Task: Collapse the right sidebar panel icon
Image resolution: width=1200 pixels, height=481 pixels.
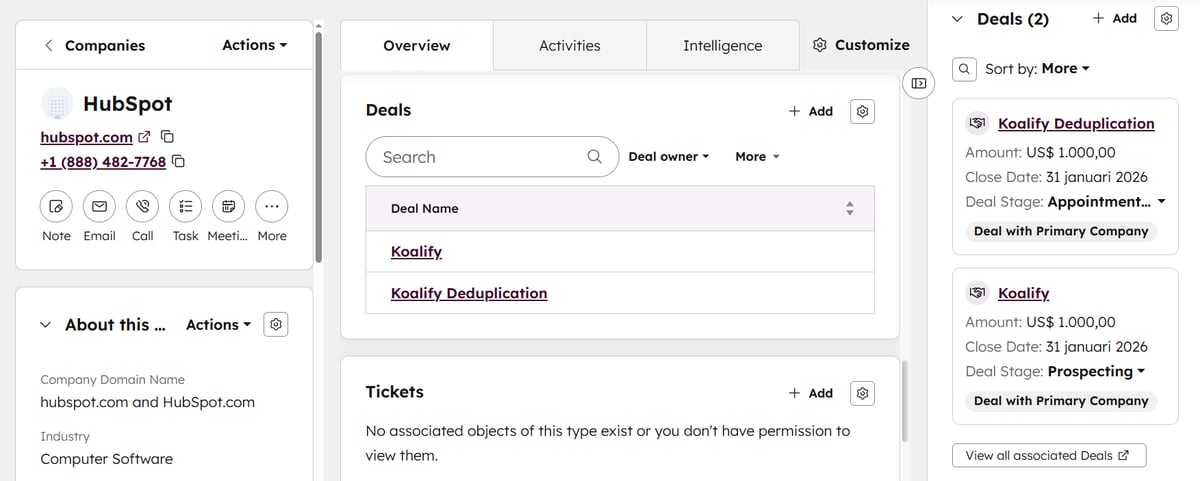Action: [x=919, y=82]
